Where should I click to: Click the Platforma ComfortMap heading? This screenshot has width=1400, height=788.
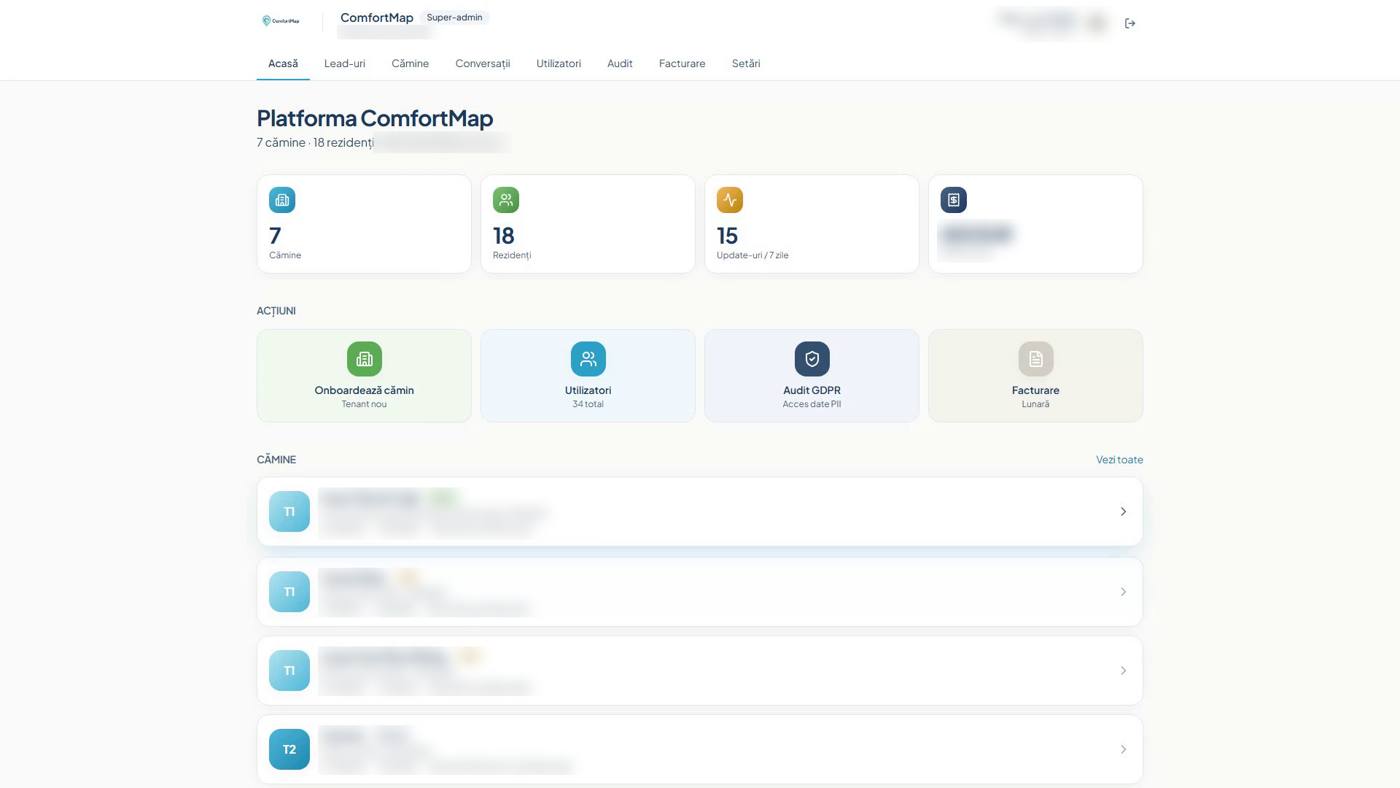click(375, 118)
